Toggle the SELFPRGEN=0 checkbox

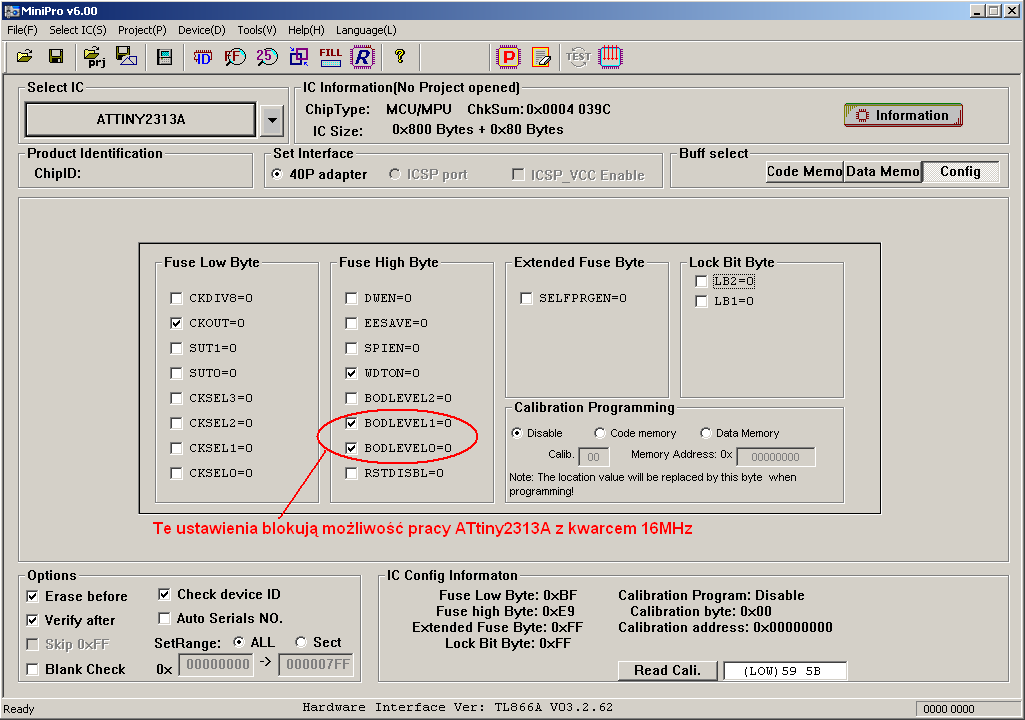click(x=526, y=298)
